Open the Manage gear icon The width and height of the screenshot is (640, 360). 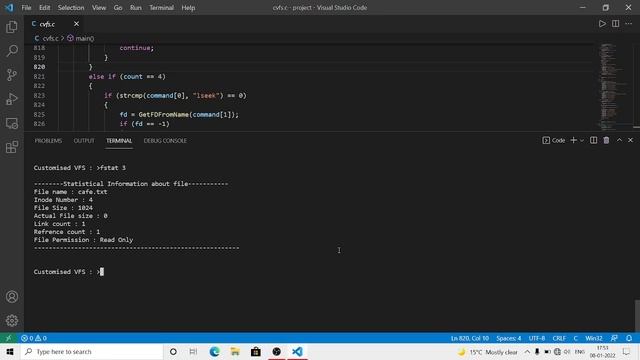(x=12, y=320)
